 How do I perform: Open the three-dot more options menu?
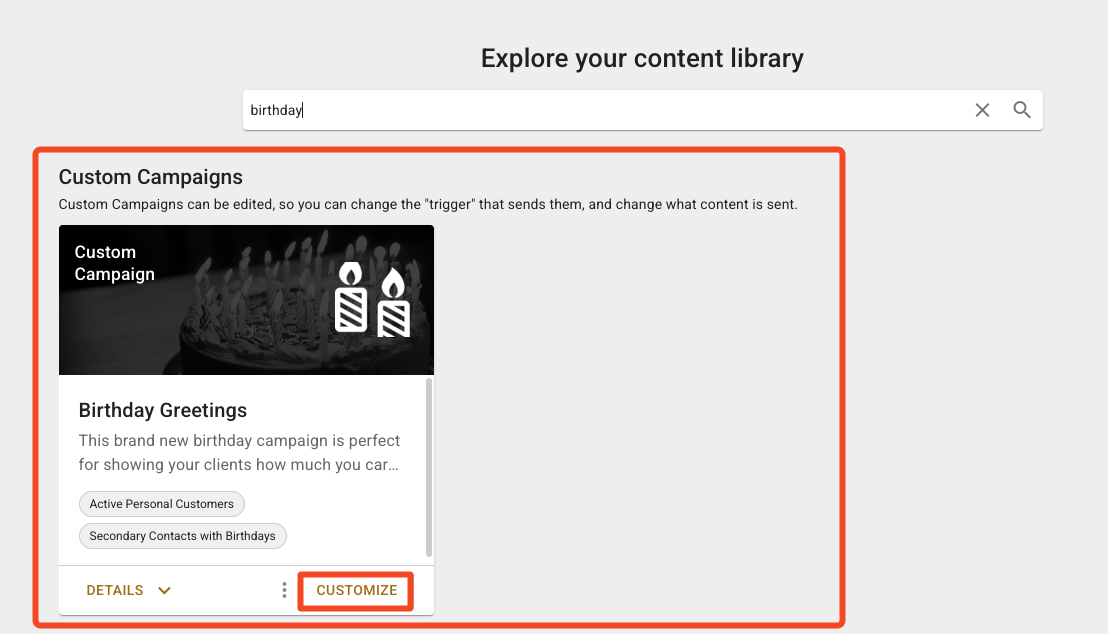[284, 590]
